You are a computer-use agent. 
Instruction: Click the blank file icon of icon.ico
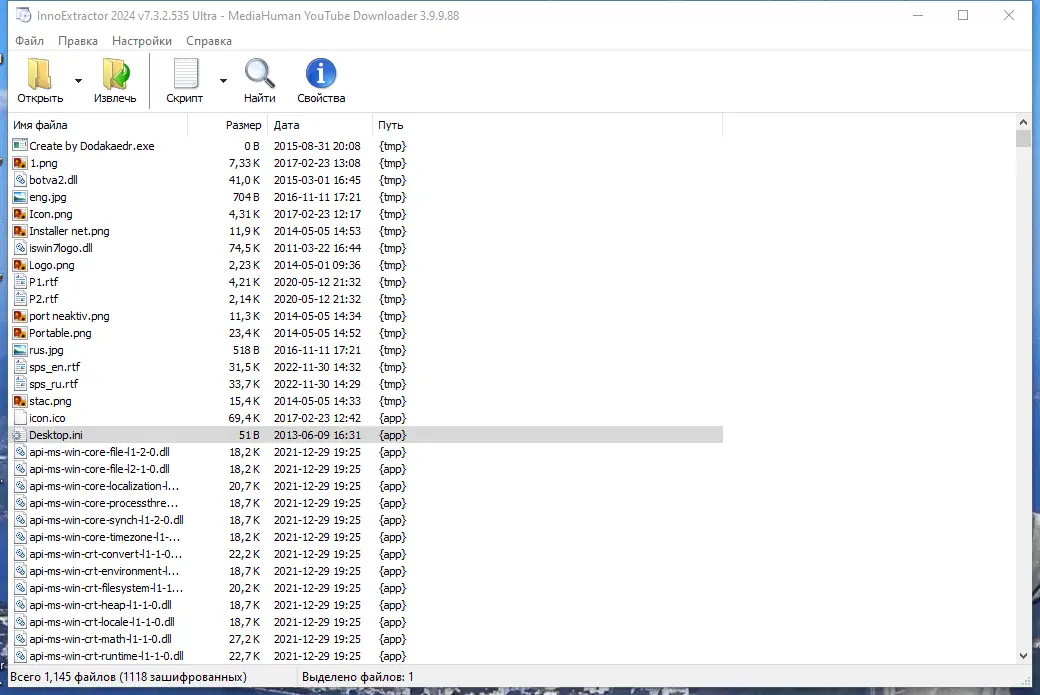[20, 418]
